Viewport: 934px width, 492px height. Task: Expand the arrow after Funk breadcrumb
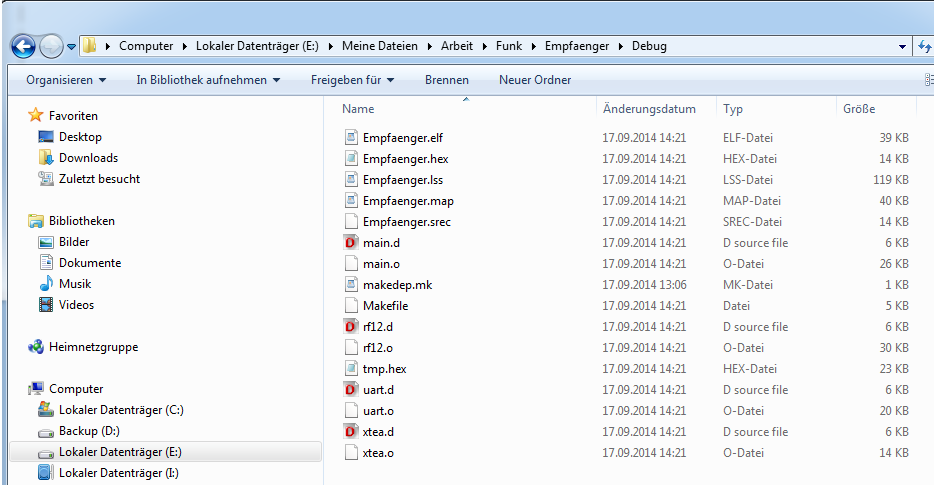pyautogui.click(x=533, y=46)
